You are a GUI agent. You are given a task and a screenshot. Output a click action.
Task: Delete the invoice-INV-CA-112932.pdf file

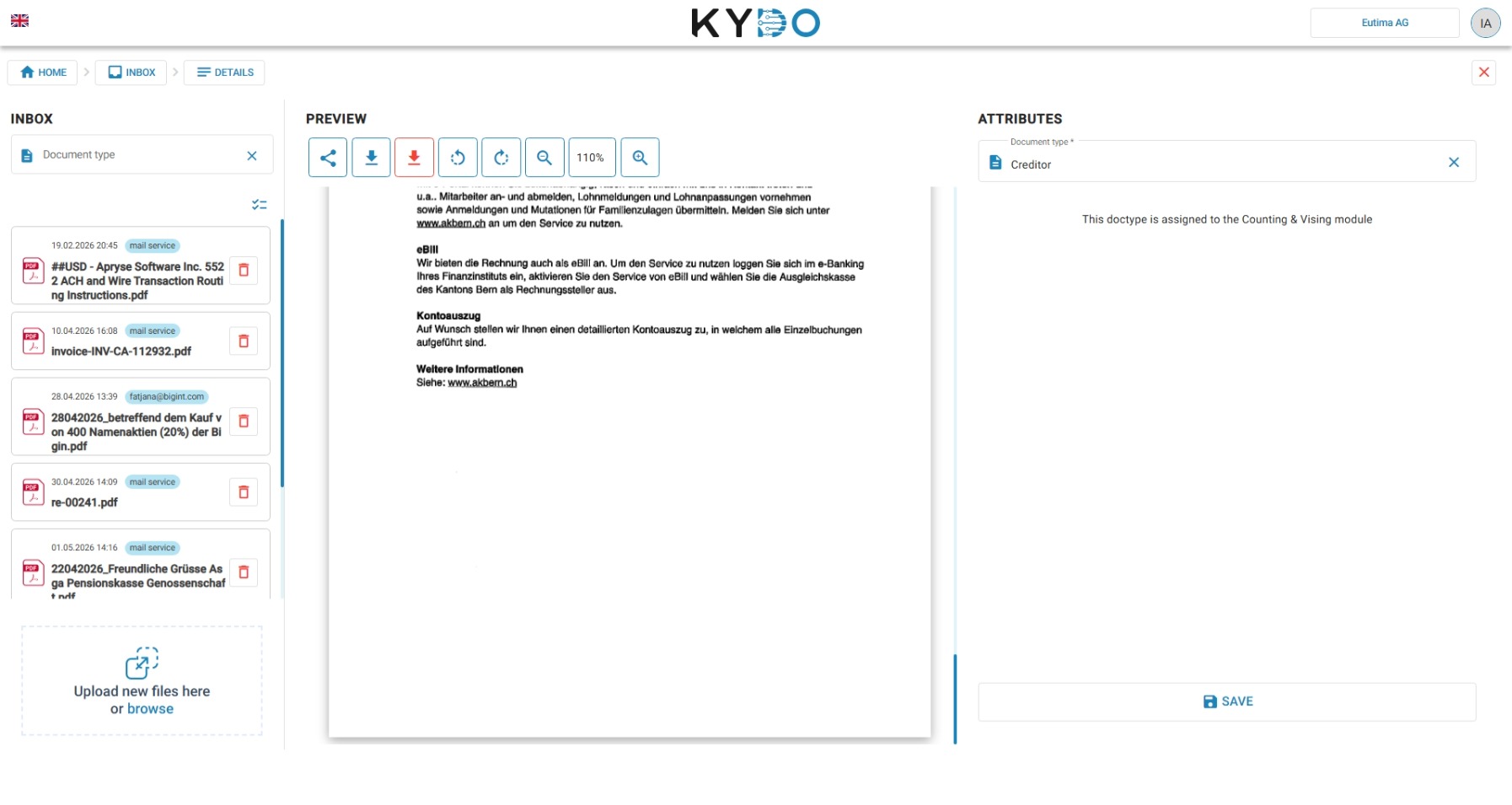click(244, 341)
